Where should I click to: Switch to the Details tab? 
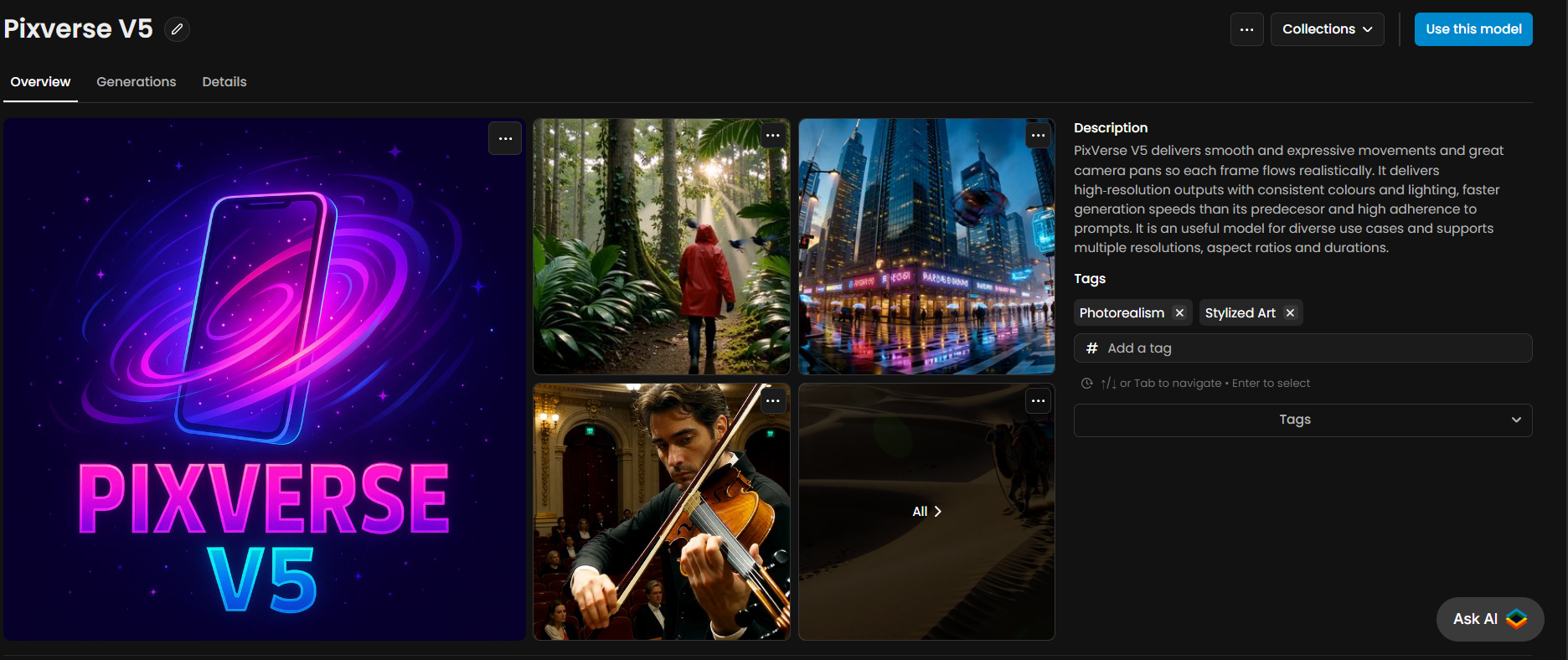coord(224,82)
